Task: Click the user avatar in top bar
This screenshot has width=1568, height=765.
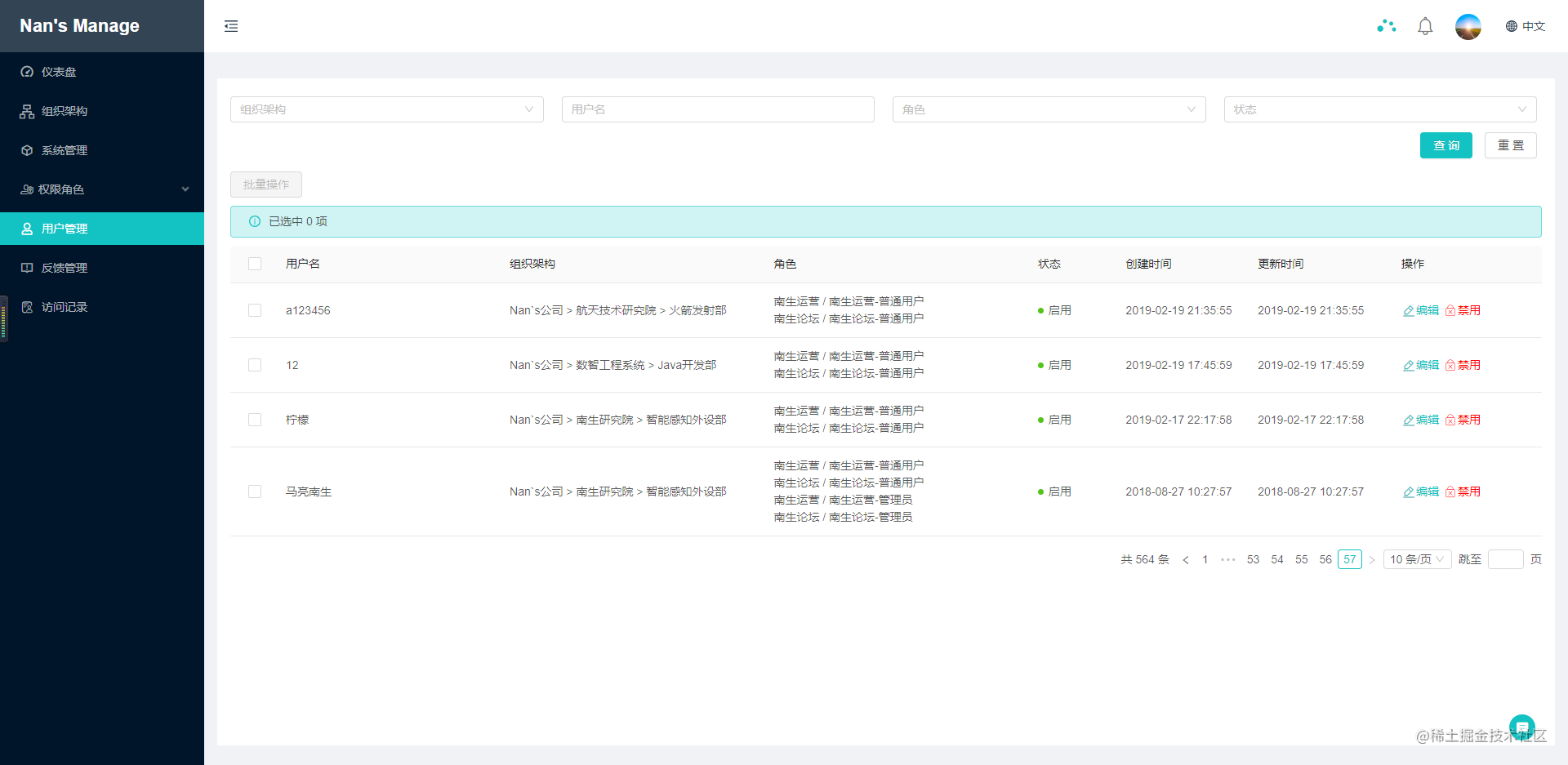Action: 1468,26
